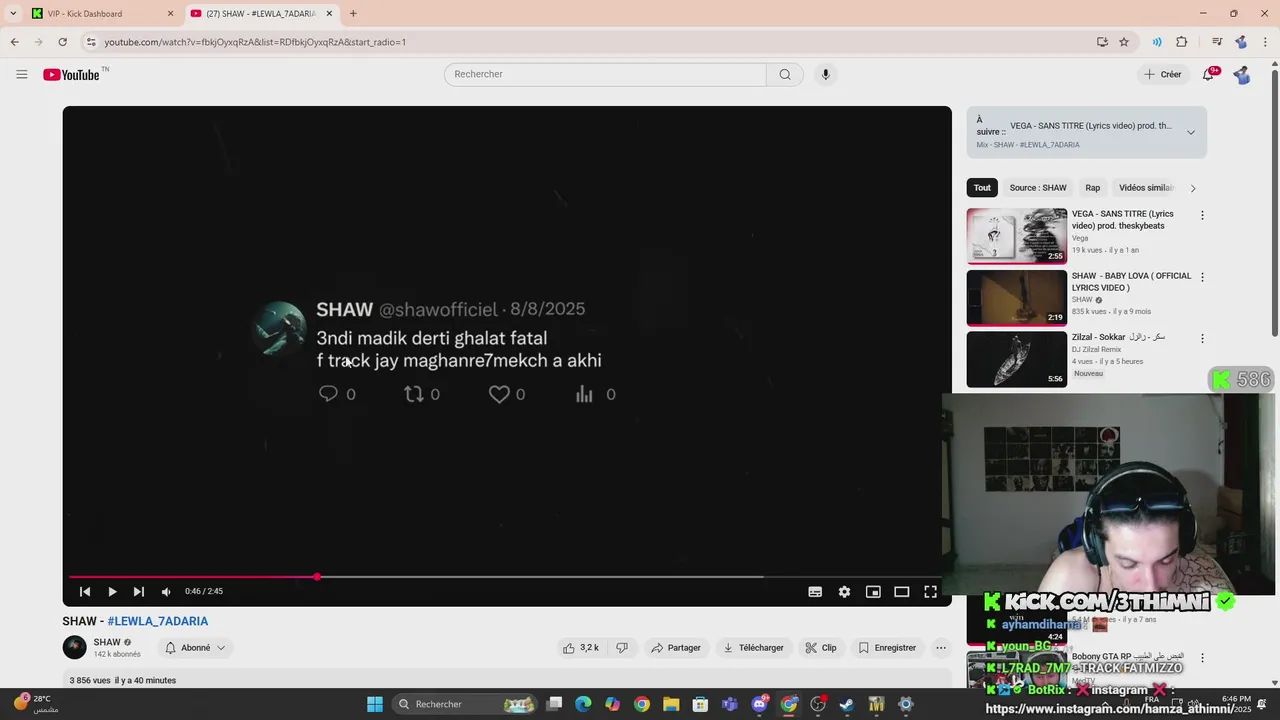Open the YouTube account avatar menu
1280x720 pixels.
1241,74
